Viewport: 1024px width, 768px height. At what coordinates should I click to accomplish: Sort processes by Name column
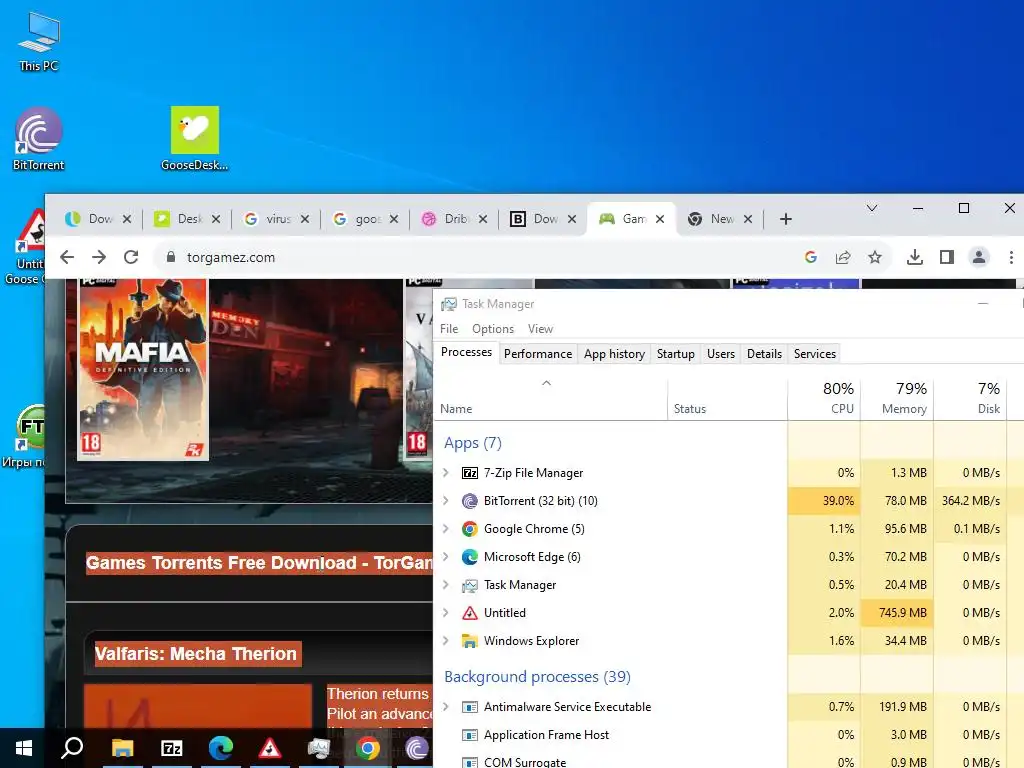[x=551, y=398]
